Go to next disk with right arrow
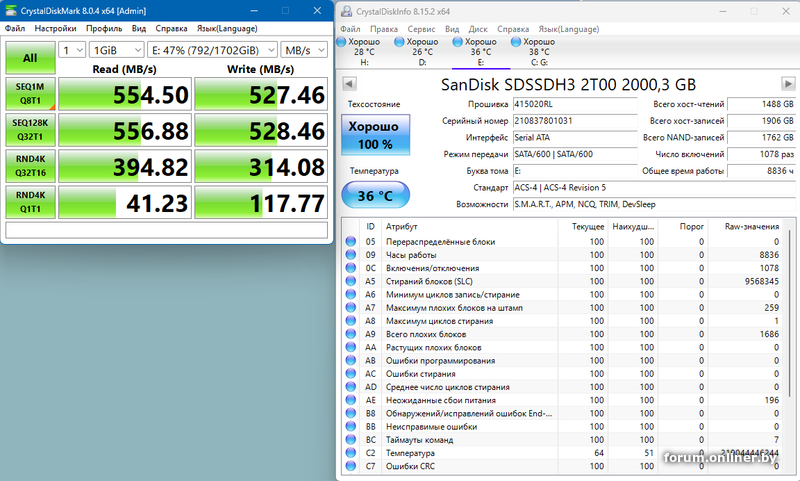The height and width of the screenshot is (481, 800). click(x=789, y=85)
